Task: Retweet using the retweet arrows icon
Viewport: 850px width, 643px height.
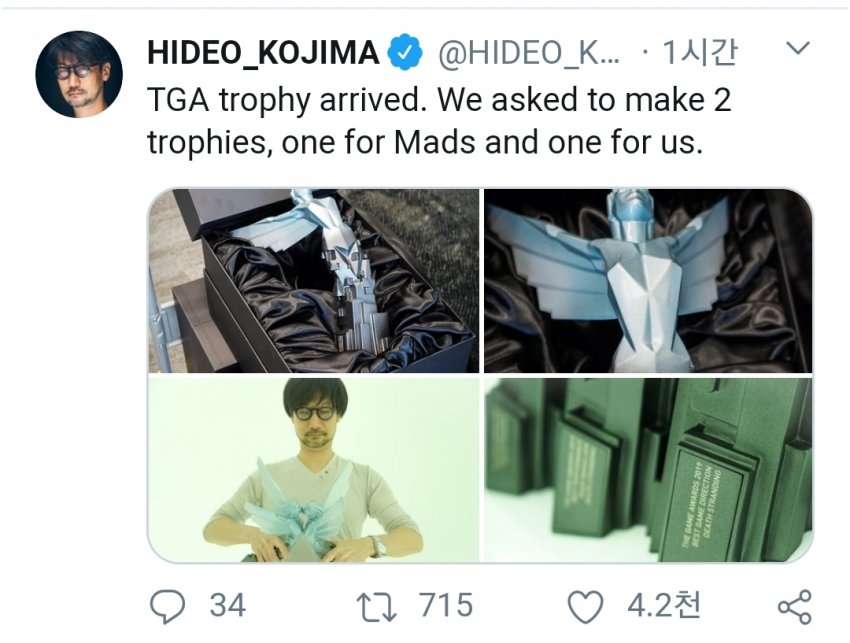Action: pyautogui.click(x=376, y=607)
